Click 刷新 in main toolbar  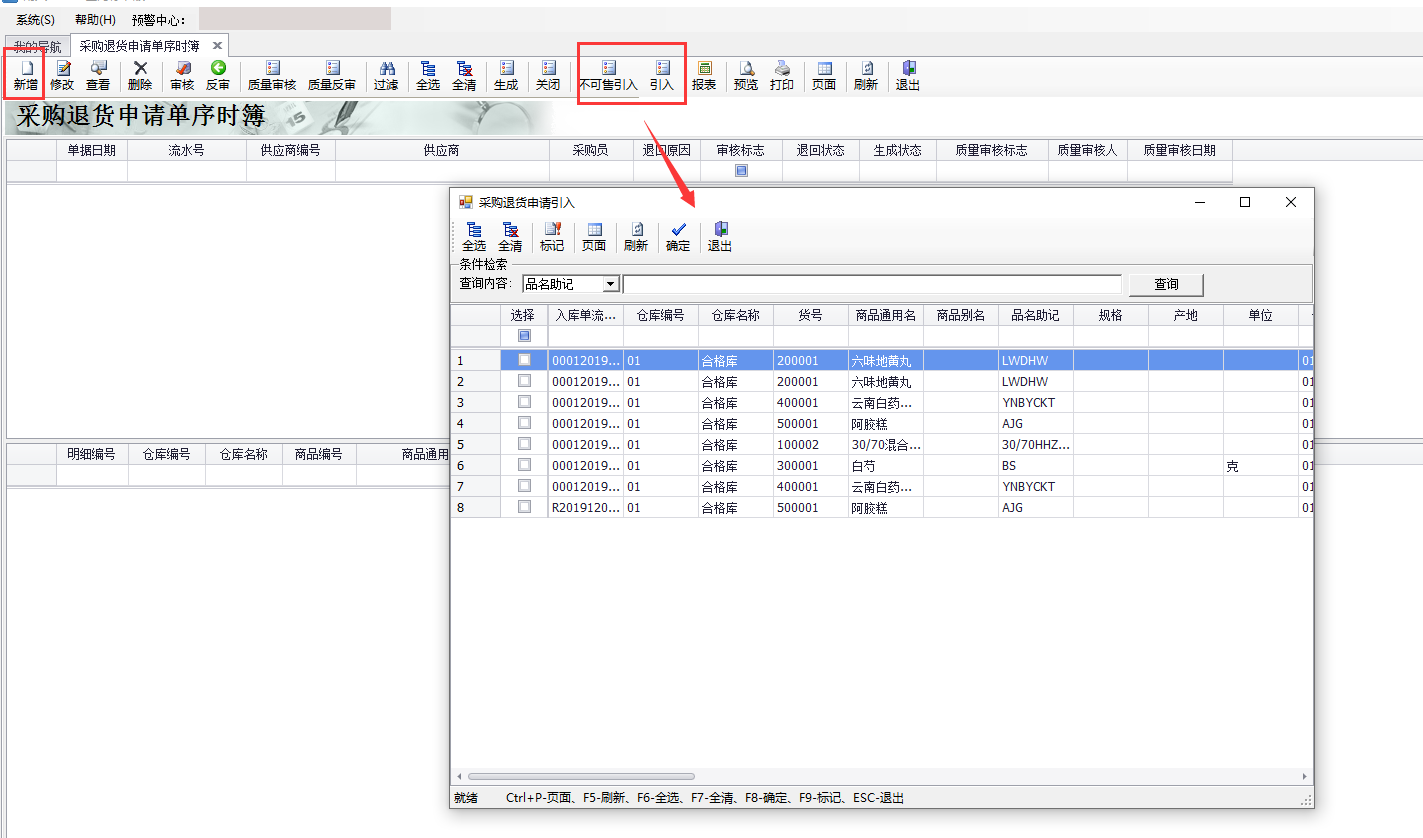pos(866,76)
